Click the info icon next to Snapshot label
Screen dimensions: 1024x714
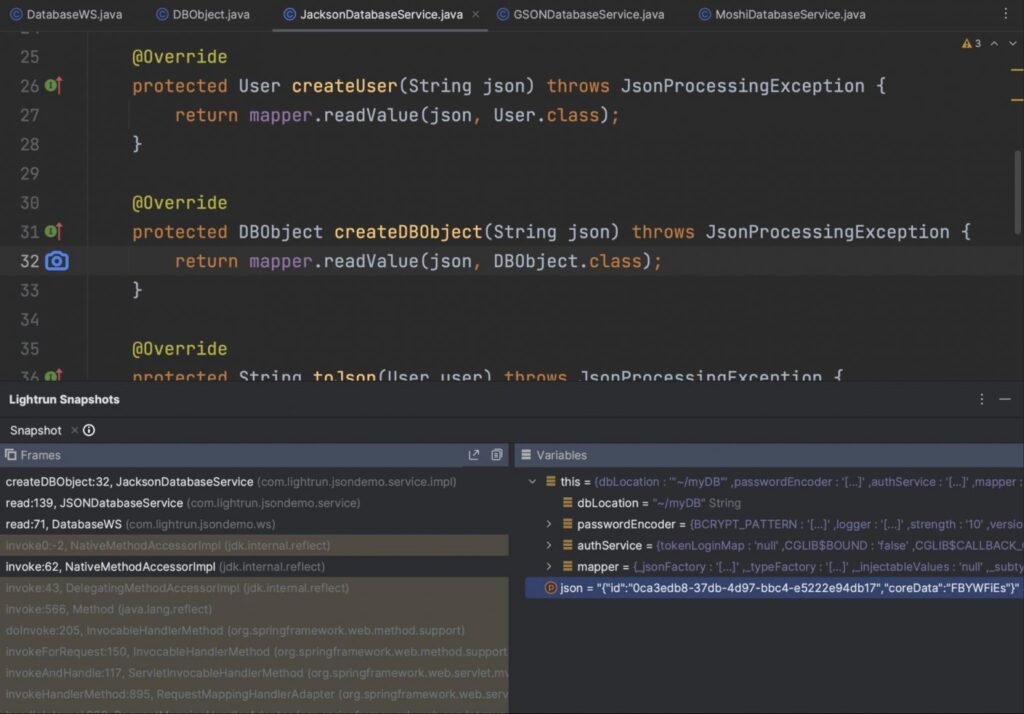(x=90, y=431)
